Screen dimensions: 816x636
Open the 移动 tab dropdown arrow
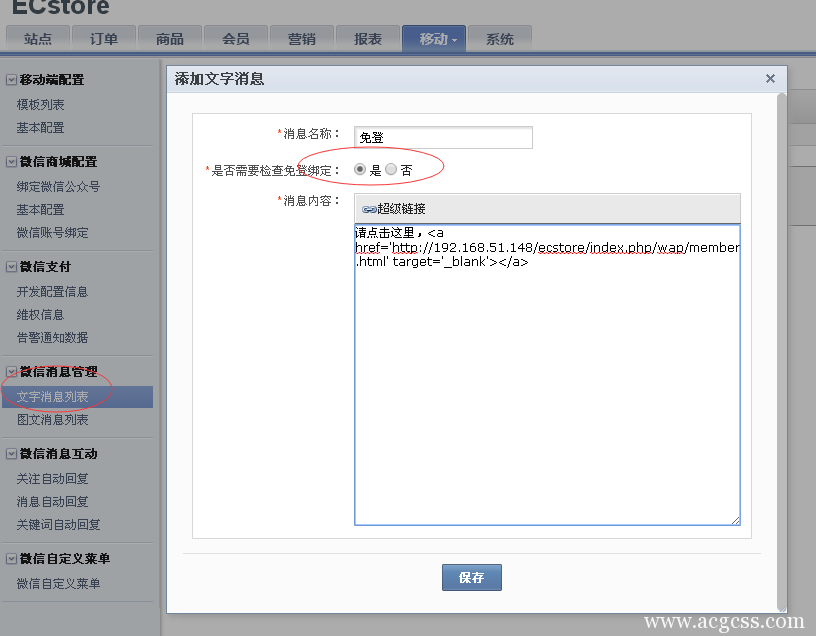coord(455,40)
